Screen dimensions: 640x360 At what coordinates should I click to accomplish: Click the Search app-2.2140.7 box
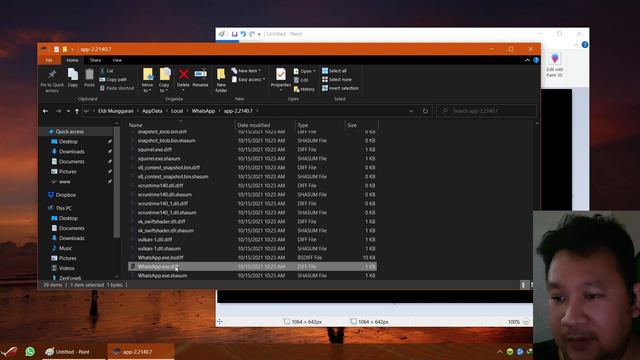pyautogui.click(x=486, y=111)
